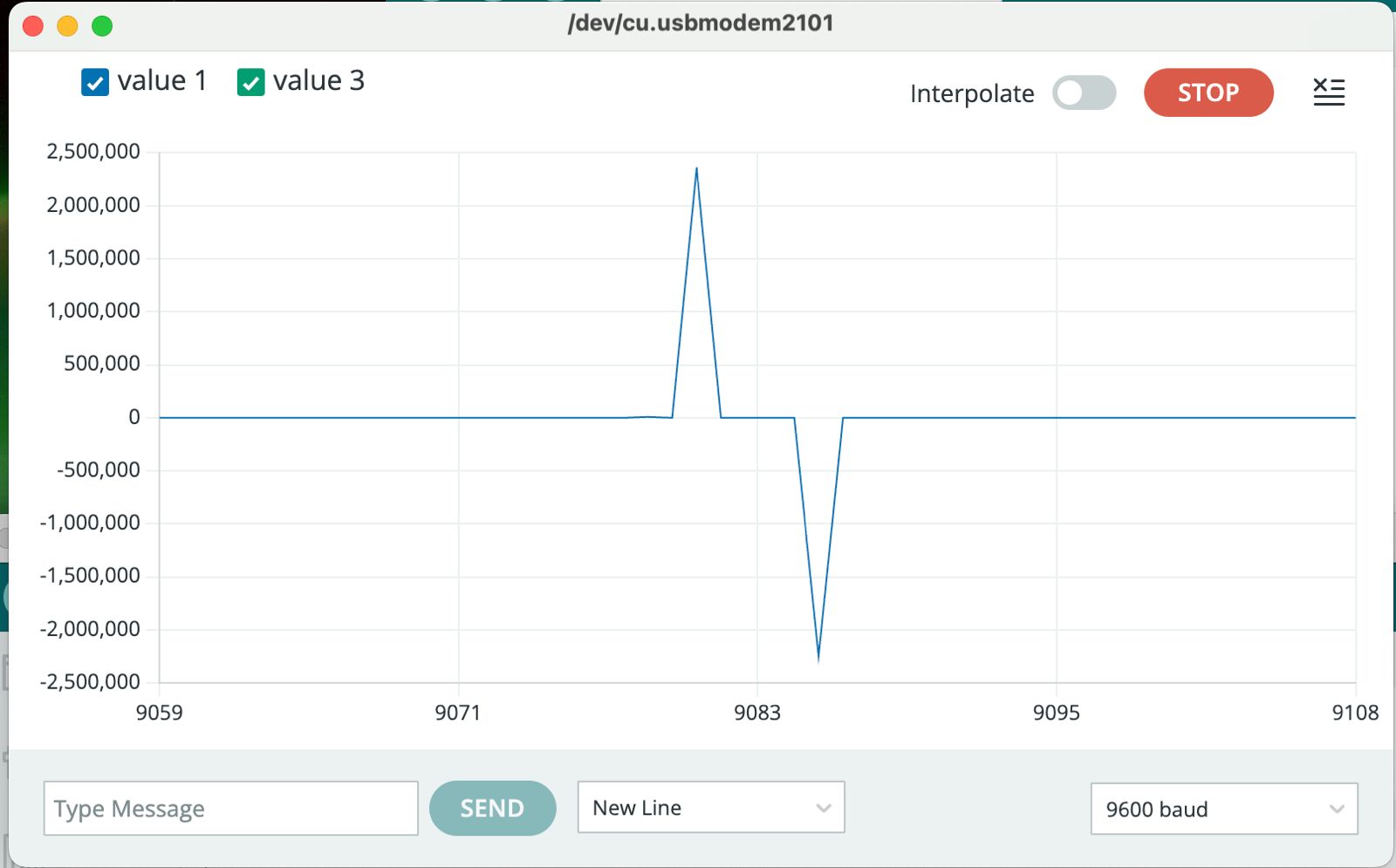Open the plot settings icon at top right
The image size is (1396, 868).
(x=1329, y=92)
